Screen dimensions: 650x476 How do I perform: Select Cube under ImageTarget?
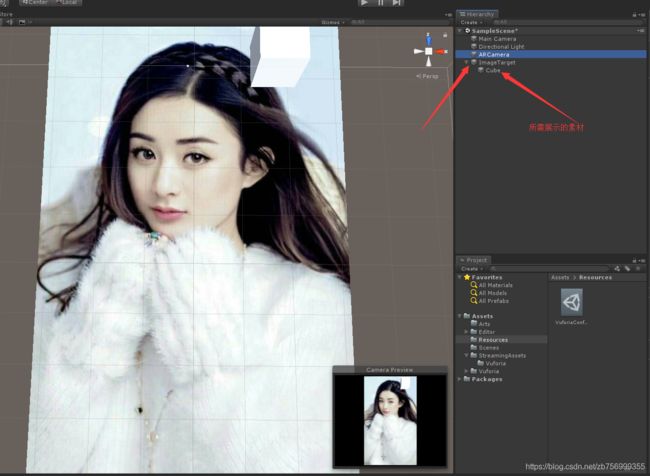click(493, 70)
